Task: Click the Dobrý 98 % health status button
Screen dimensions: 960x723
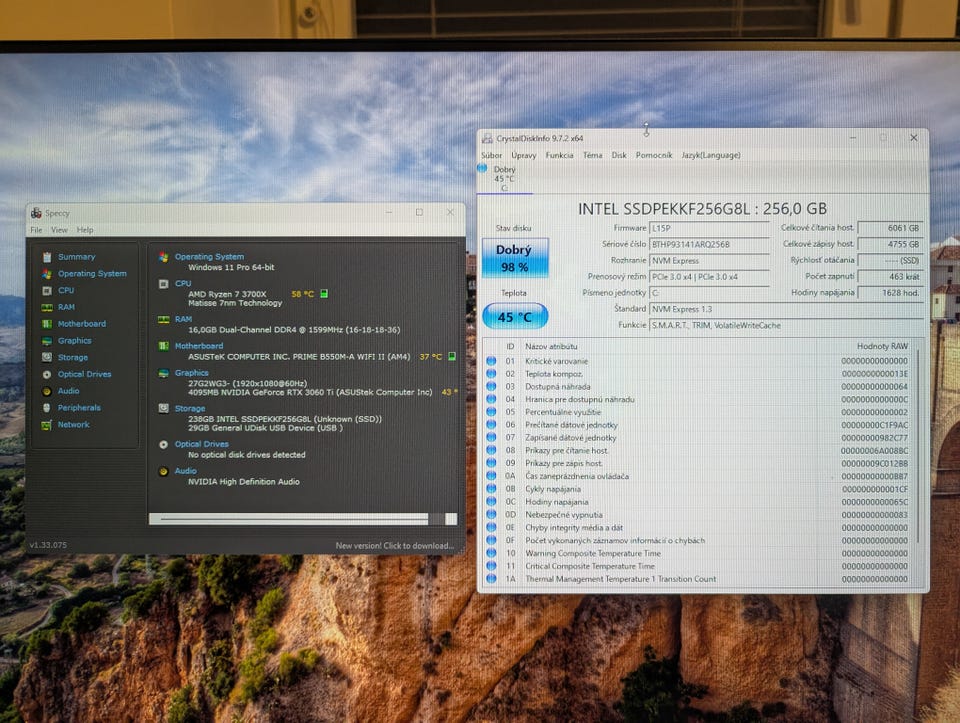Action: (514, 258)
